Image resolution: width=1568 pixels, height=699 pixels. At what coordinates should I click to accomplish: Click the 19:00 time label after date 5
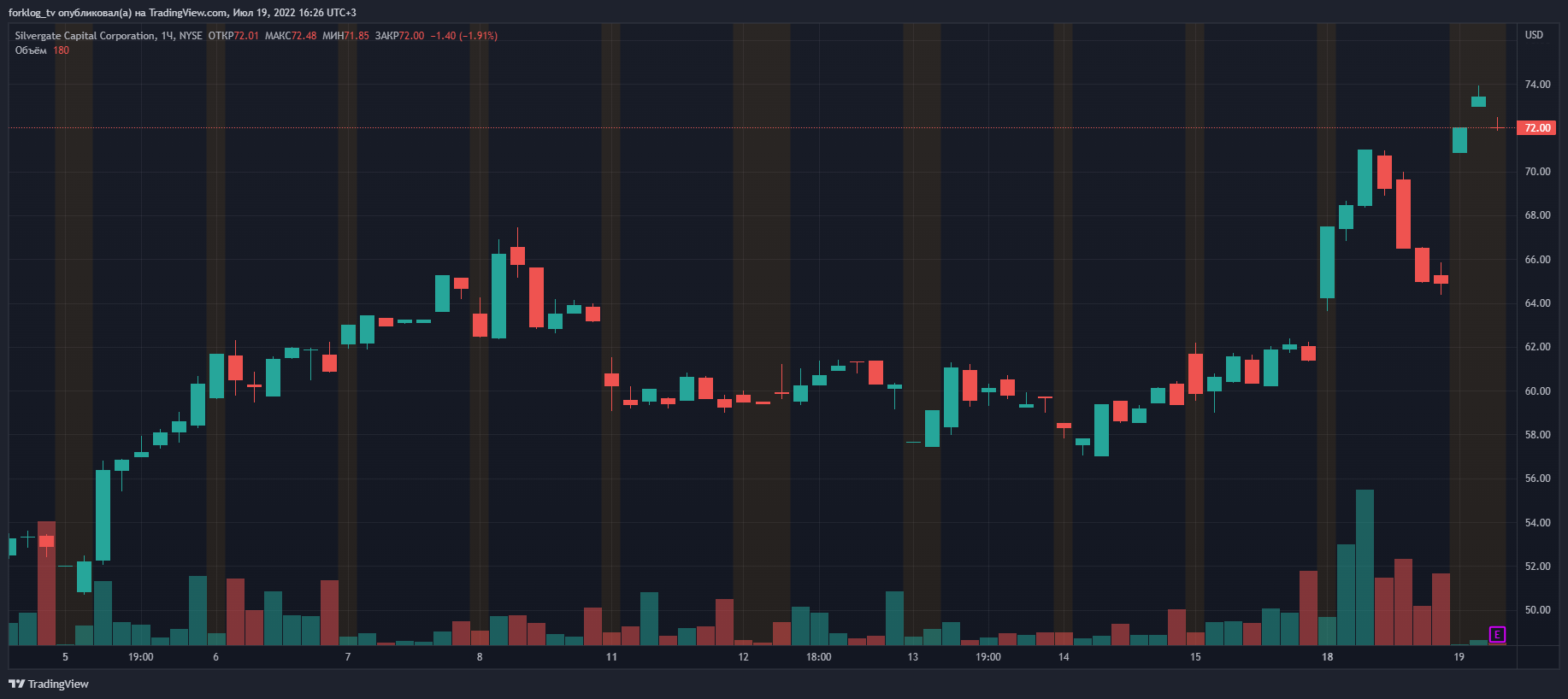[x=141, y=657]
